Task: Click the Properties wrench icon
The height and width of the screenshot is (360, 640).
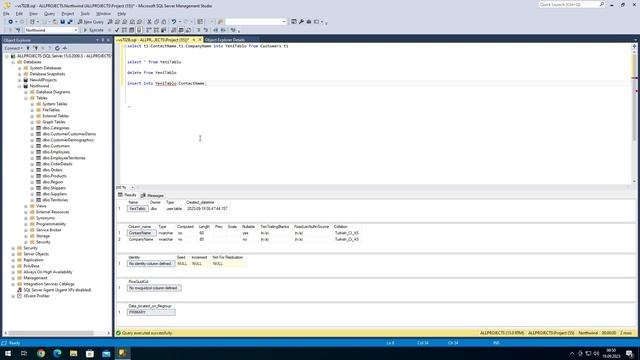Action: point(301,22)
